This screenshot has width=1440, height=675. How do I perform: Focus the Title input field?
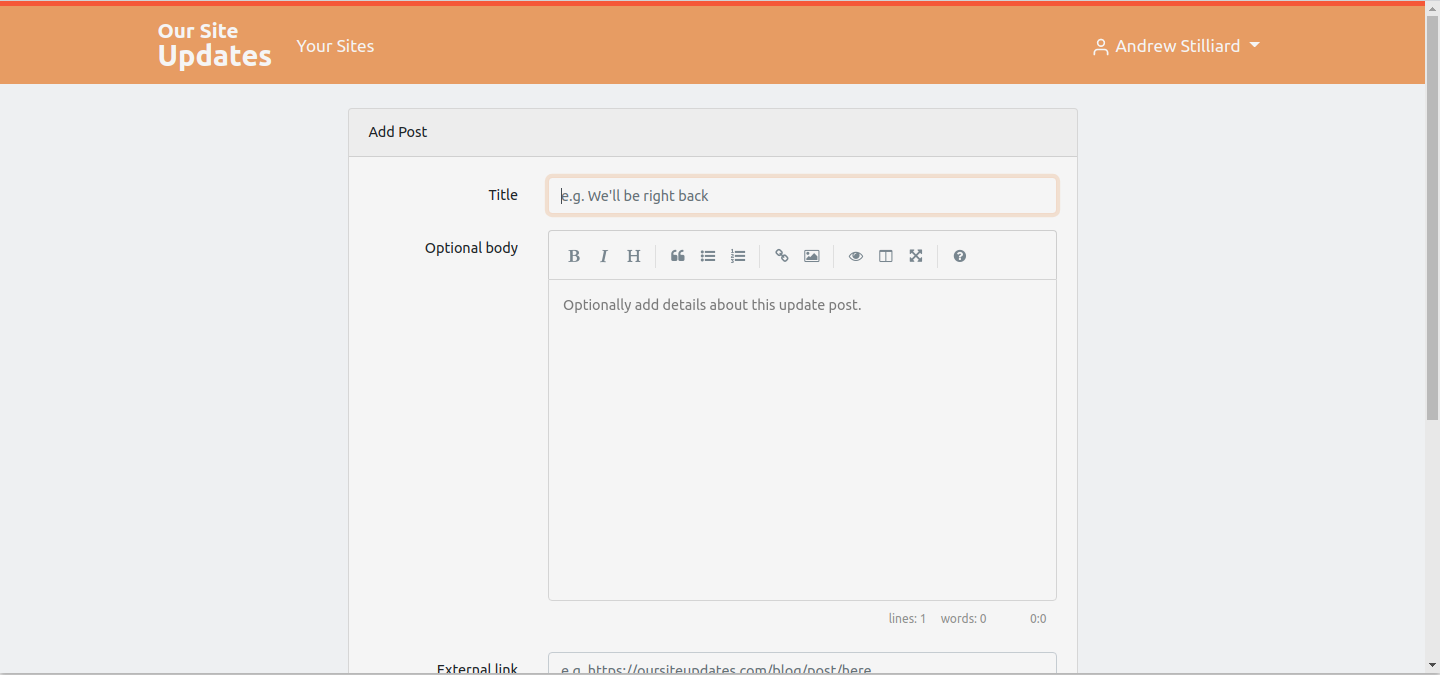point(802,196)
